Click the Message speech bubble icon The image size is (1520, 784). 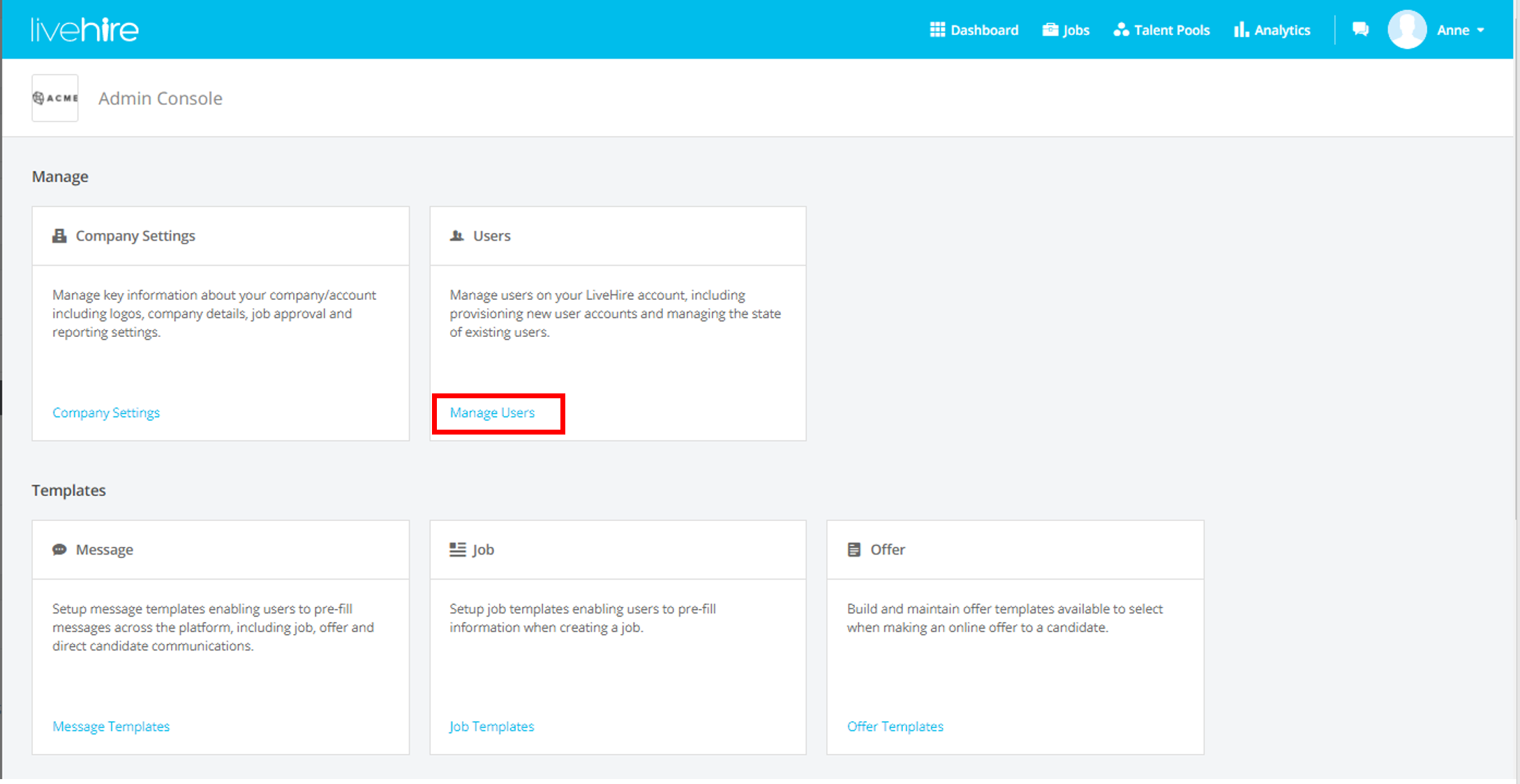pos(59,550)
